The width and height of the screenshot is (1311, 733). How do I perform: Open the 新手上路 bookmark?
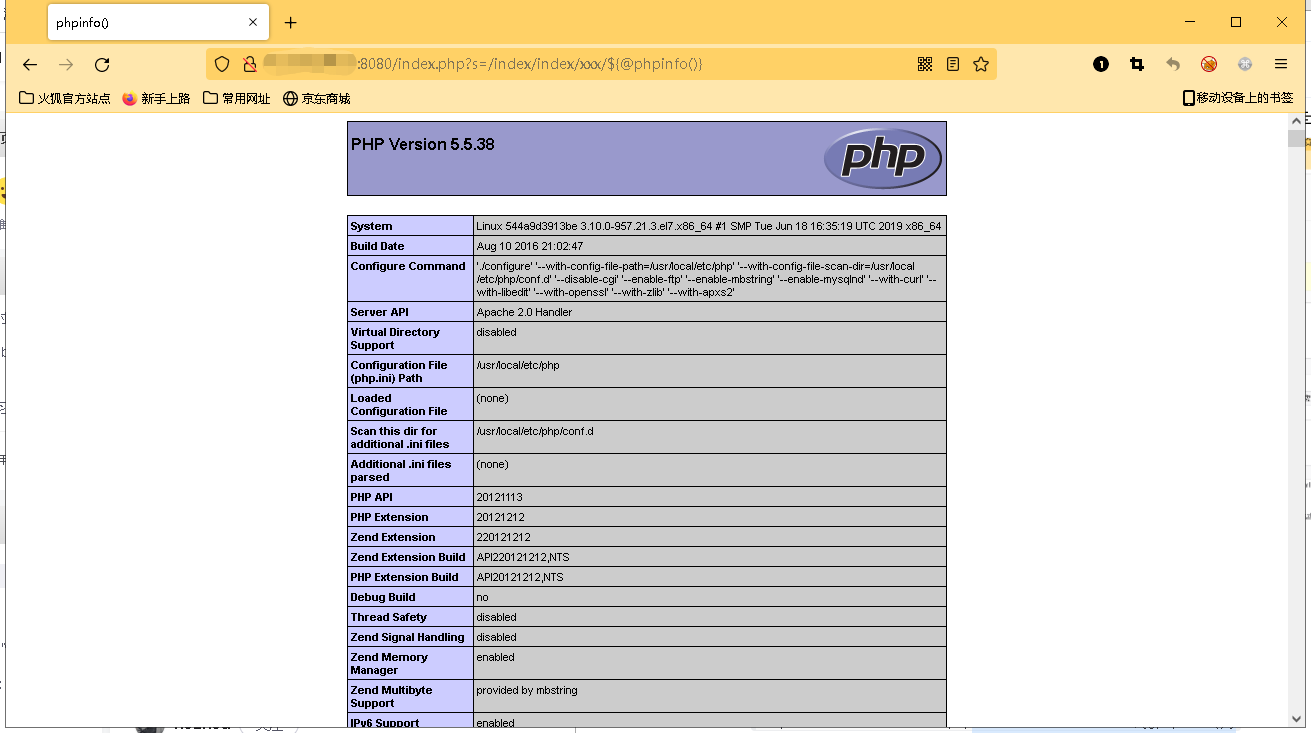coord(157,98)
